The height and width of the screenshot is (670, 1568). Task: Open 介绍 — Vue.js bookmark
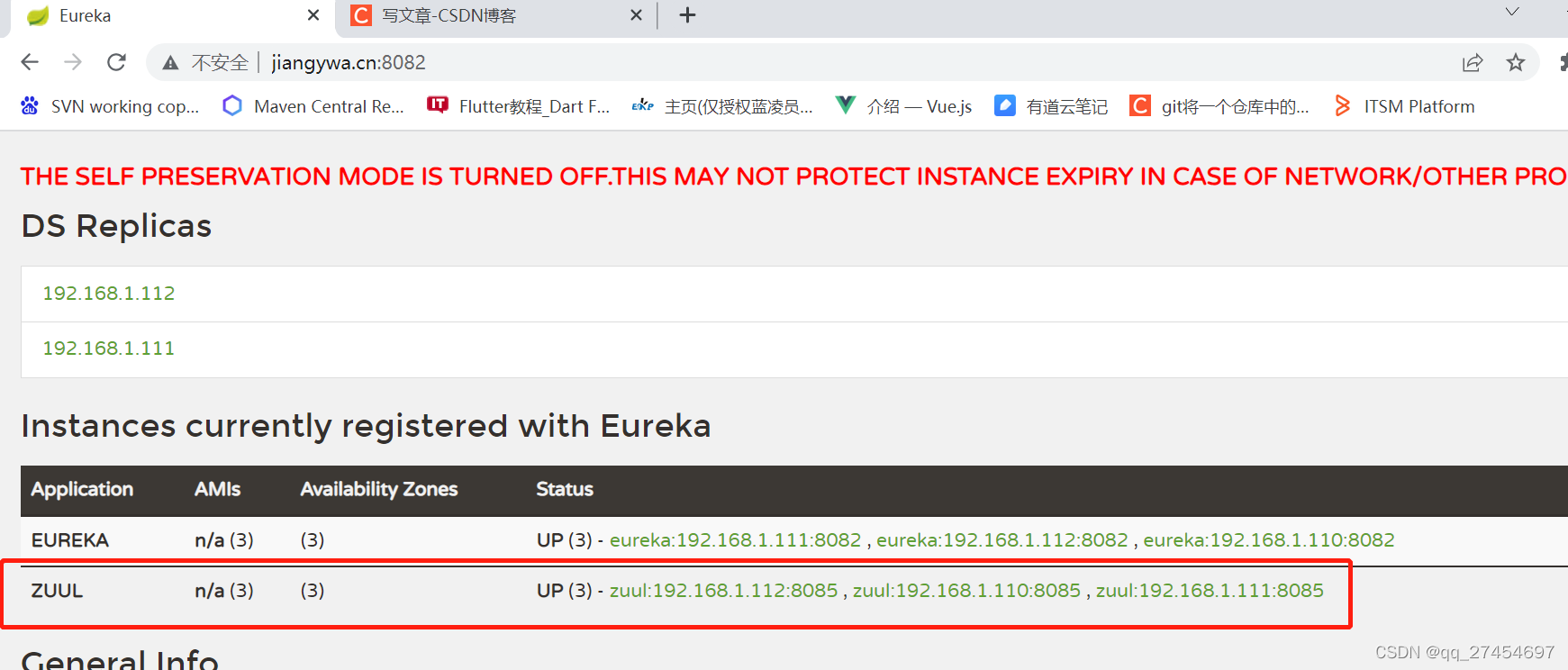tap(903, 106)
